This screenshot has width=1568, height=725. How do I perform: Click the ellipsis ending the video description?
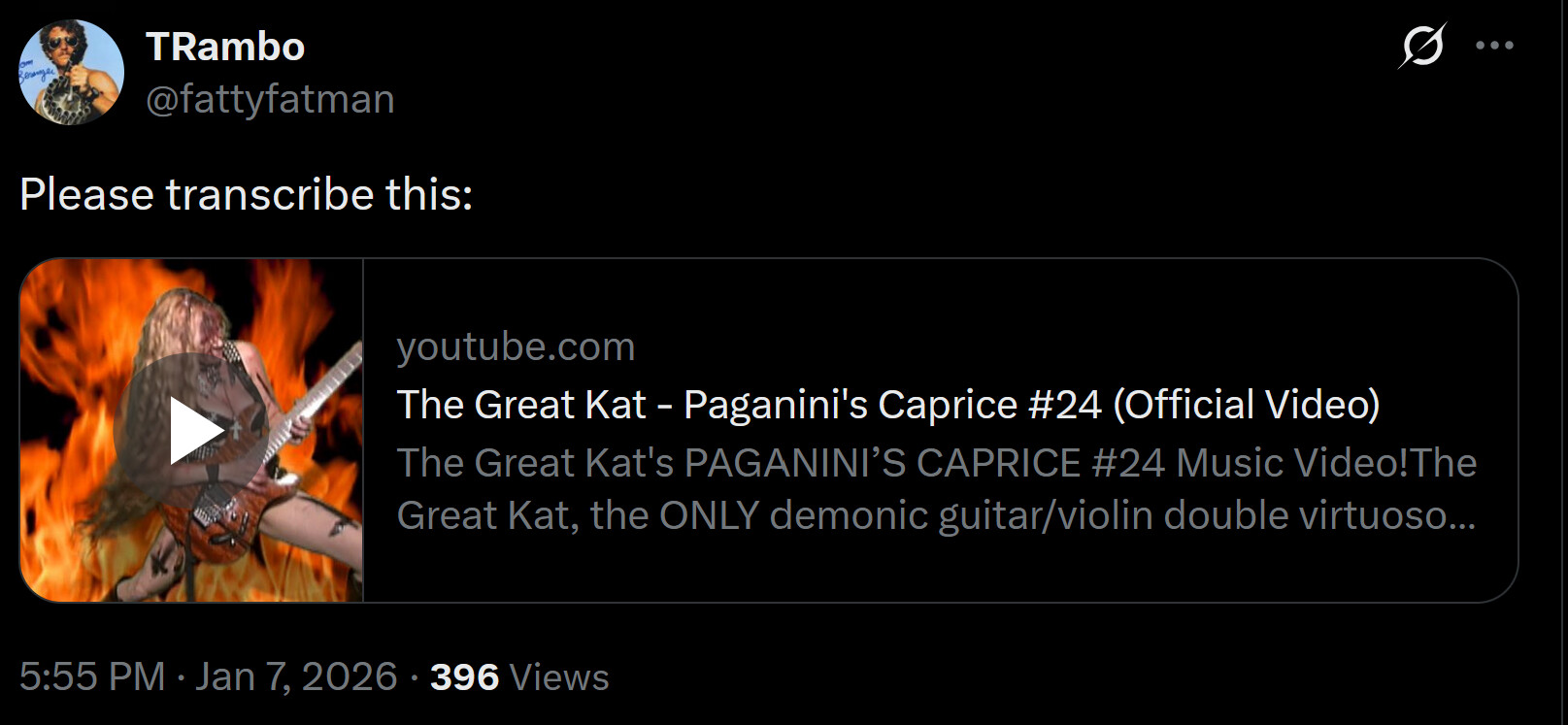pyautogui.click(x=1461, y=516)
